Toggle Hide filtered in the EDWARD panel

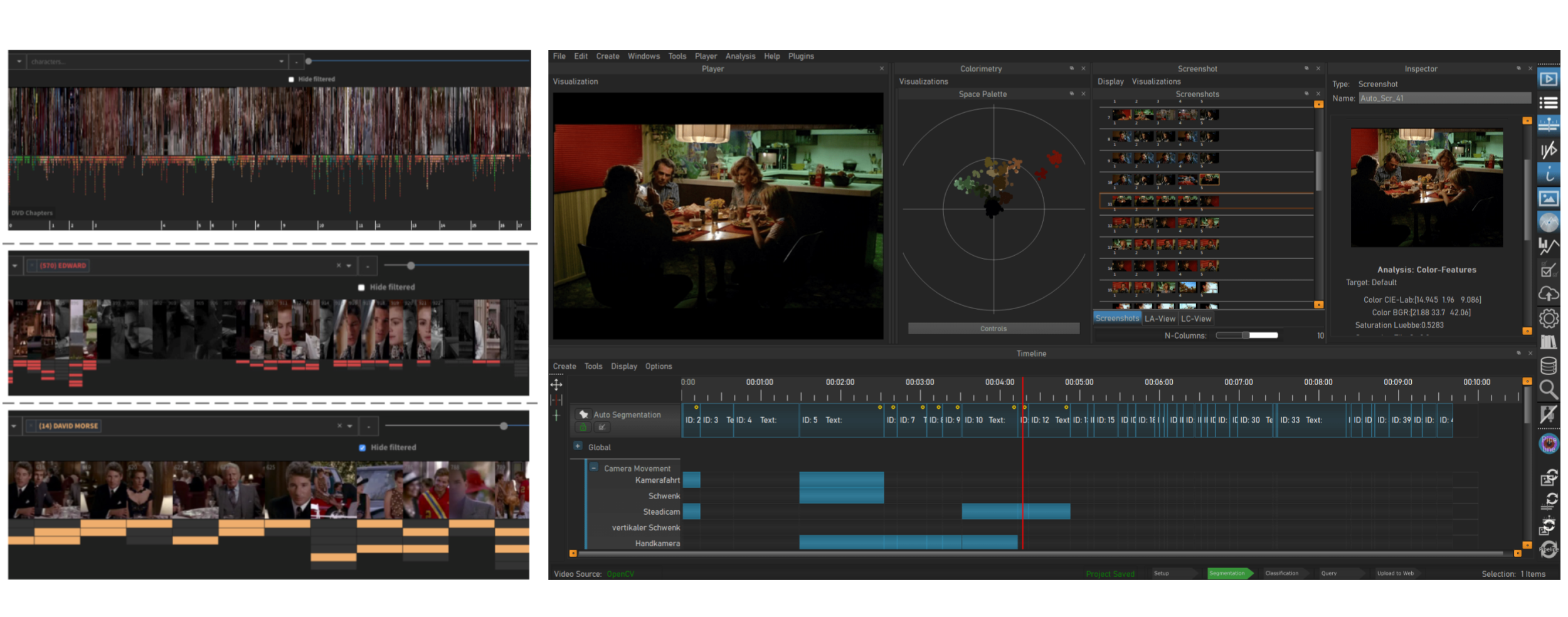click(x=361, y=287)
